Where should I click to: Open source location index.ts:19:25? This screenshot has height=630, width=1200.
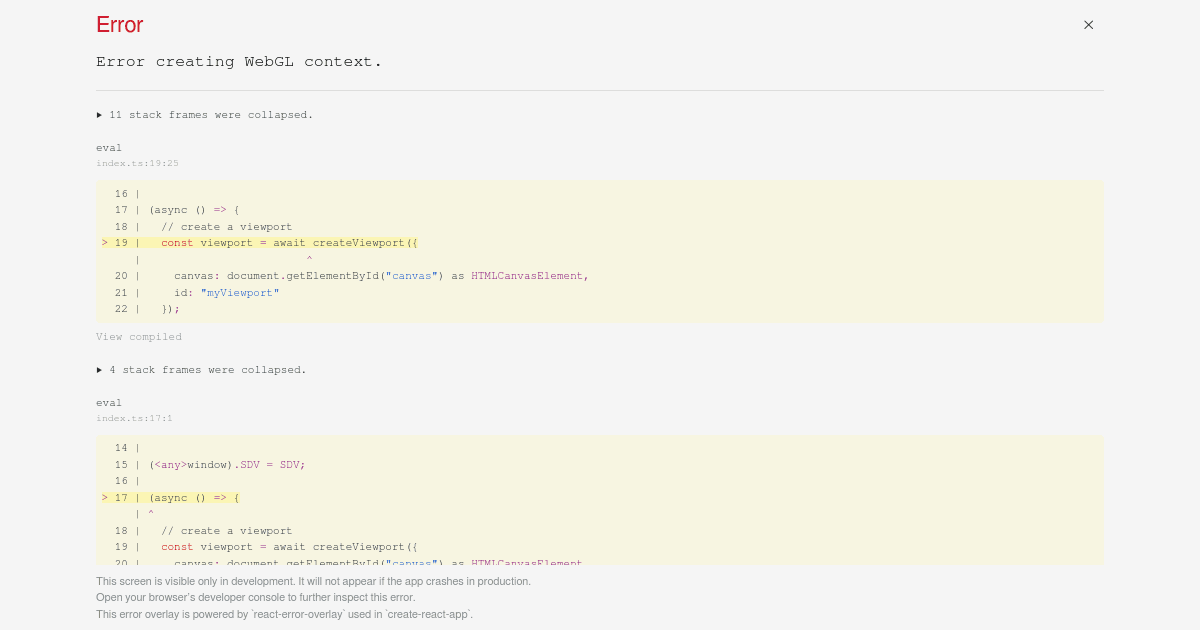coord(137,163)
